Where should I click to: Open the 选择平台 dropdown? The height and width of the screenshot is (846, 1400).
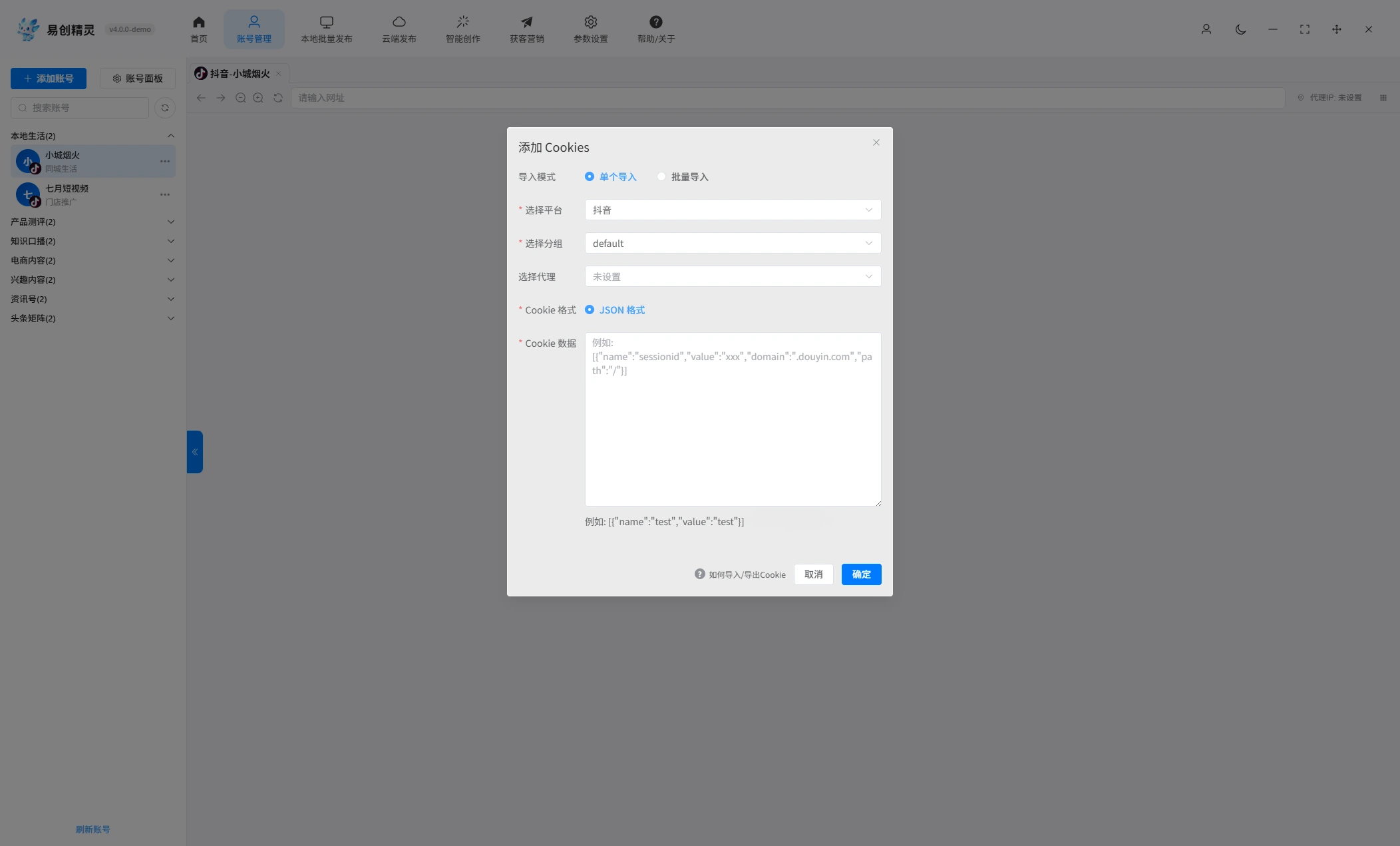click(733, 210)
